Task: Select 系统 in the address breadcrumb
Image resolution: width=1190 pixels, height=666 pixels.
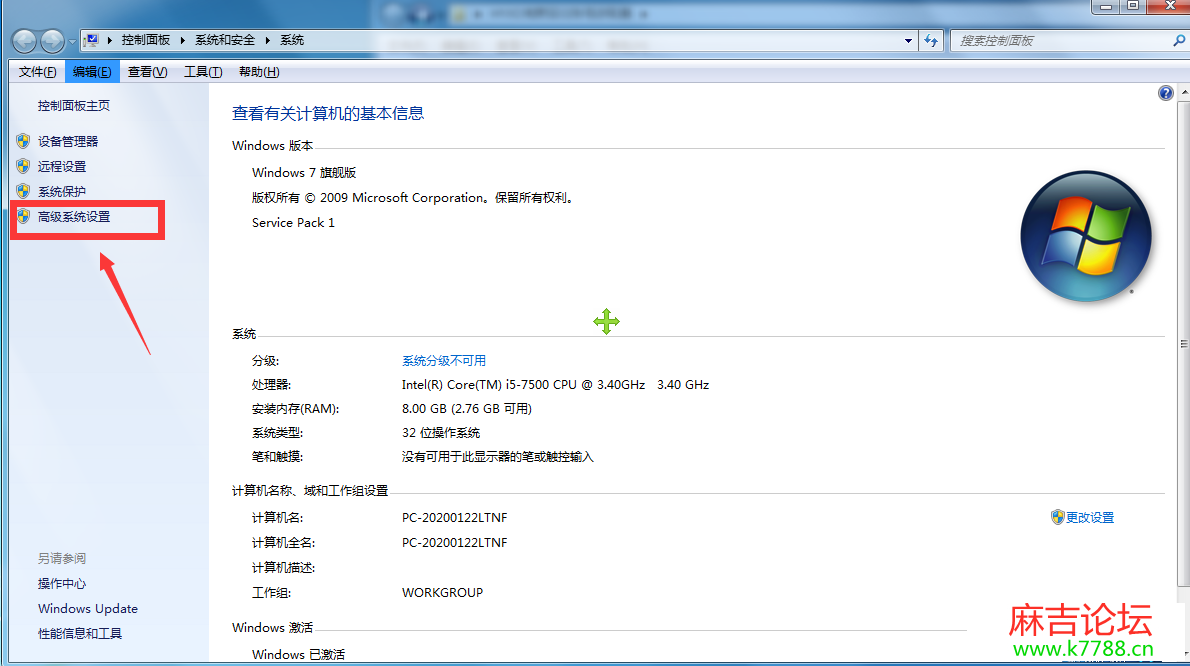Action: click(292, 39)
